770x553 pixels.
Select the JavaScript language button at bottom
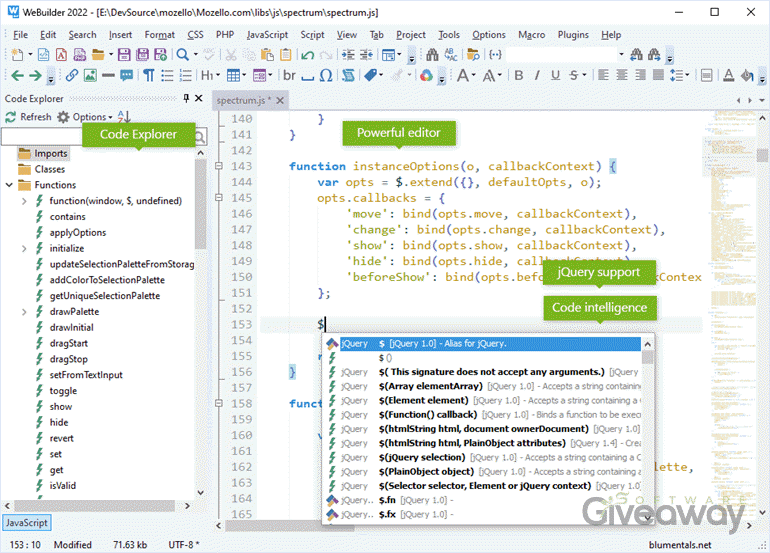[x=25, y=523]
